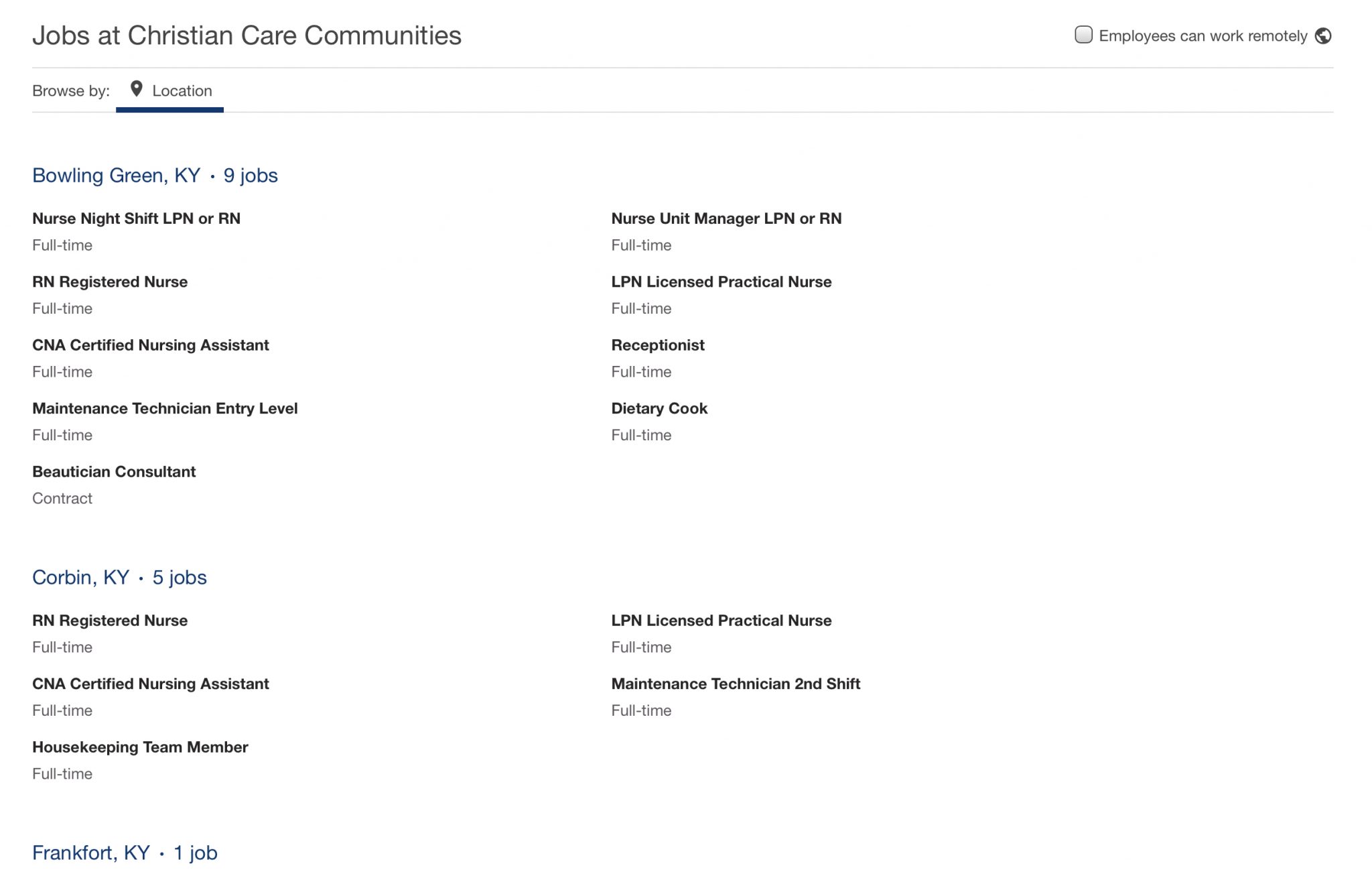Select the RN Registered Nurse job in Bowling Green

pos(110,281)
